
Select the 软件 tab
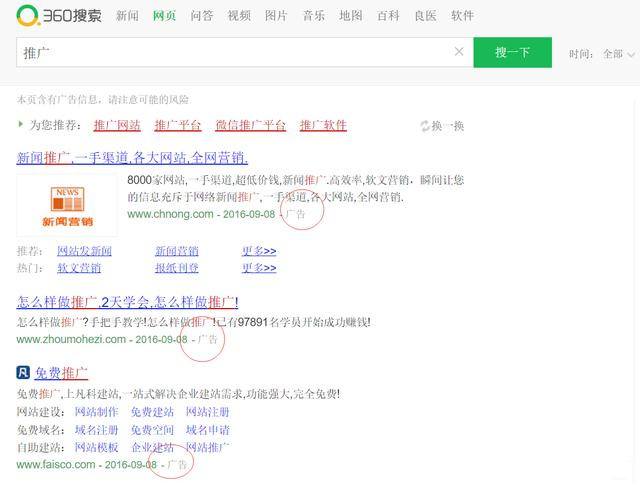462,16
